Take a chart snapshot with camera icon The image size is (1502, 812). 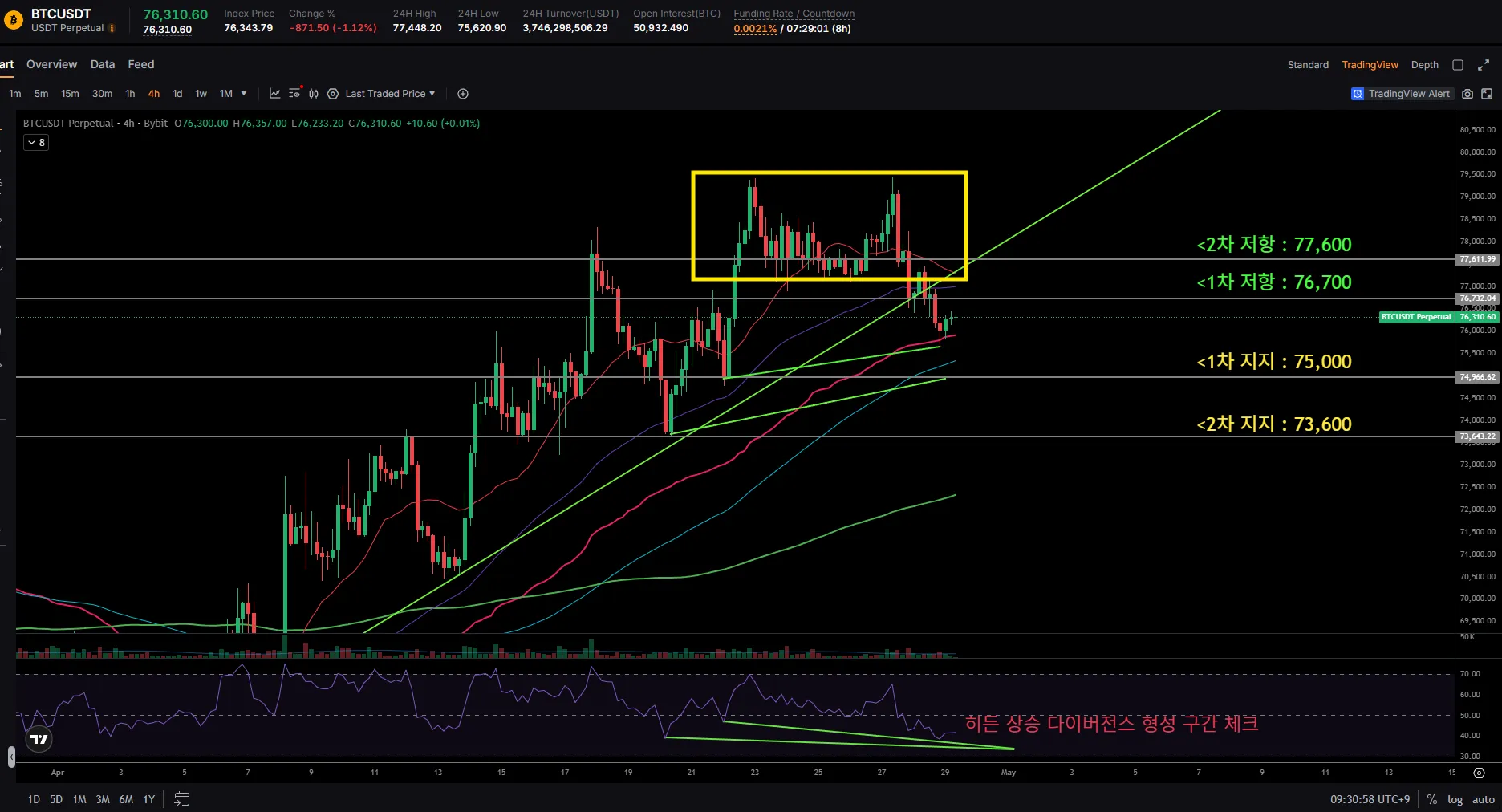tap(1467, 94)
